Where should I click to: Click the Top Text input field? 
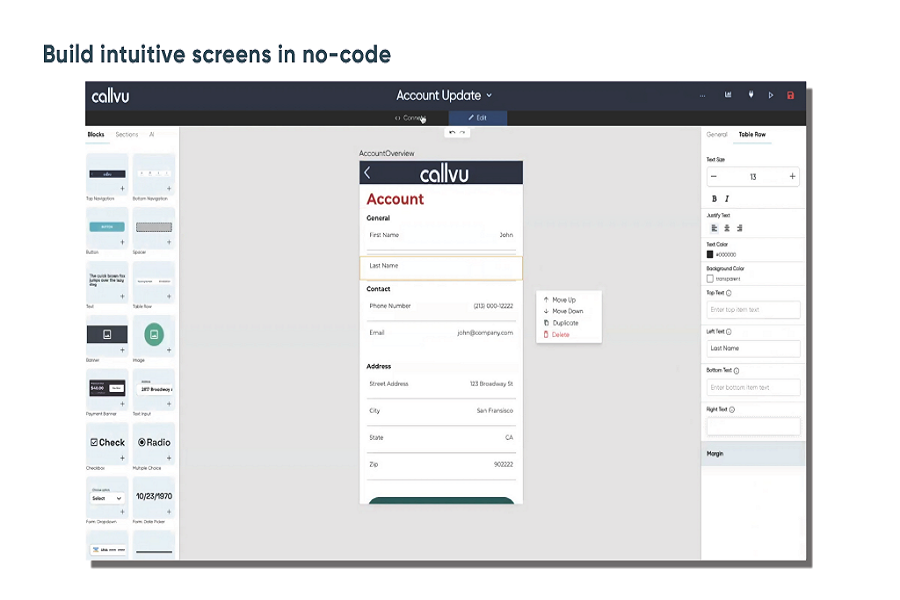click(x=753, y=310)
